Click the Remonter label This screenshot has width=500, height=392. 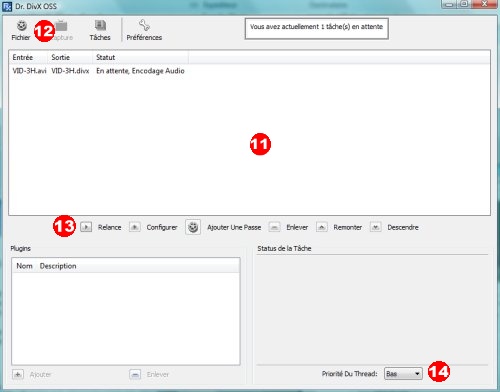tap(348, 227)
